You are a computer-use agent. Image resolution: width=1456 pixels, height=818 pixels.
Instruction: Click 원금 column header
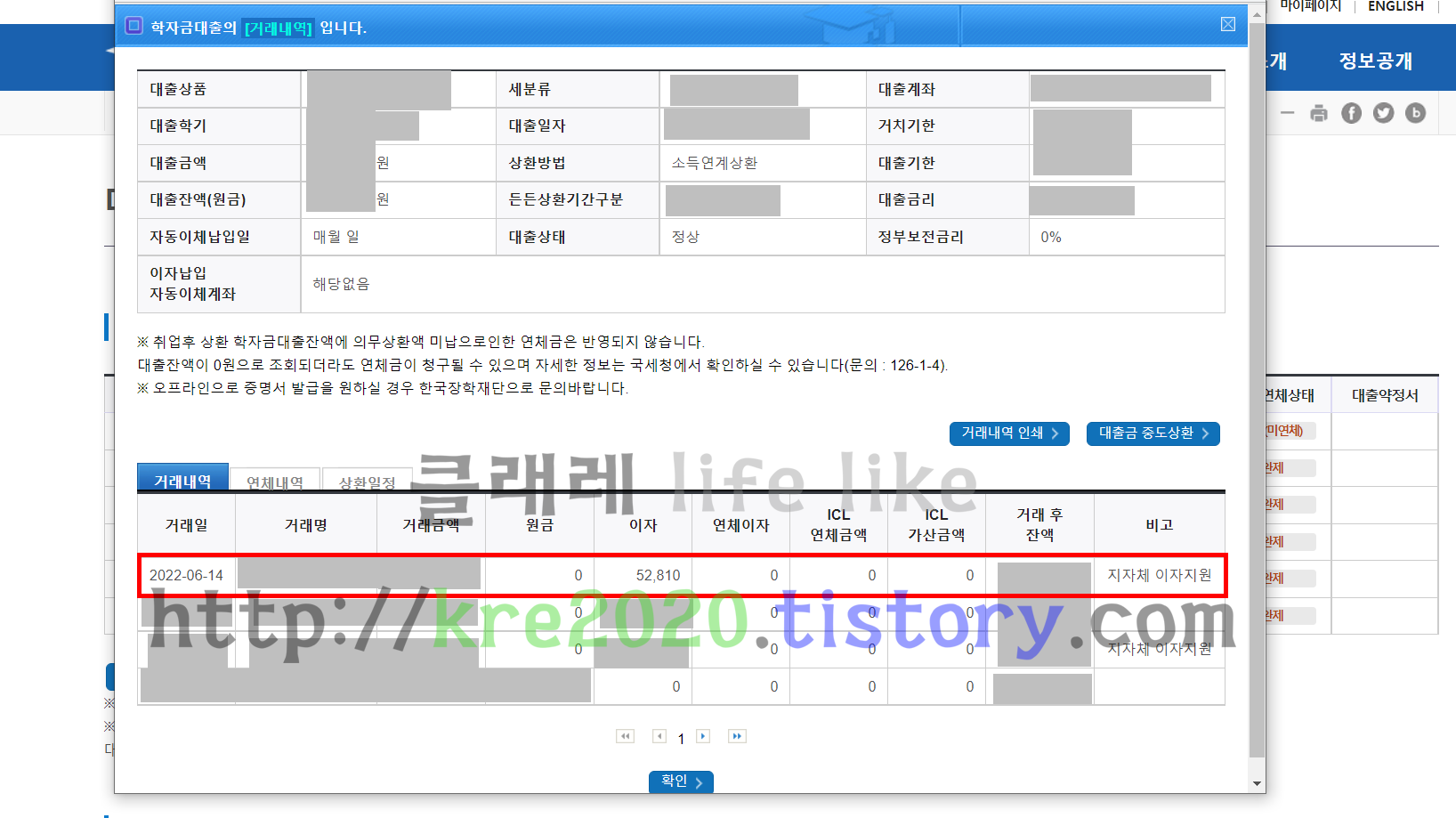[539, 525]
